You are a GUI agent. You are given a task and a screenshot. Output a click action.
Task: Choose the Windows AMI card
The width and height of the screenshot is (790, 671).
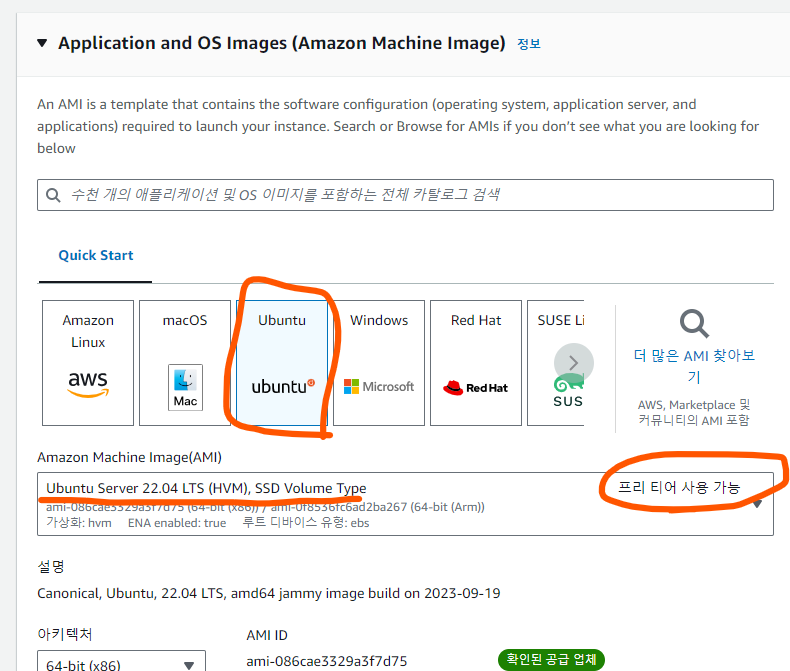click(x=379, y=363)
